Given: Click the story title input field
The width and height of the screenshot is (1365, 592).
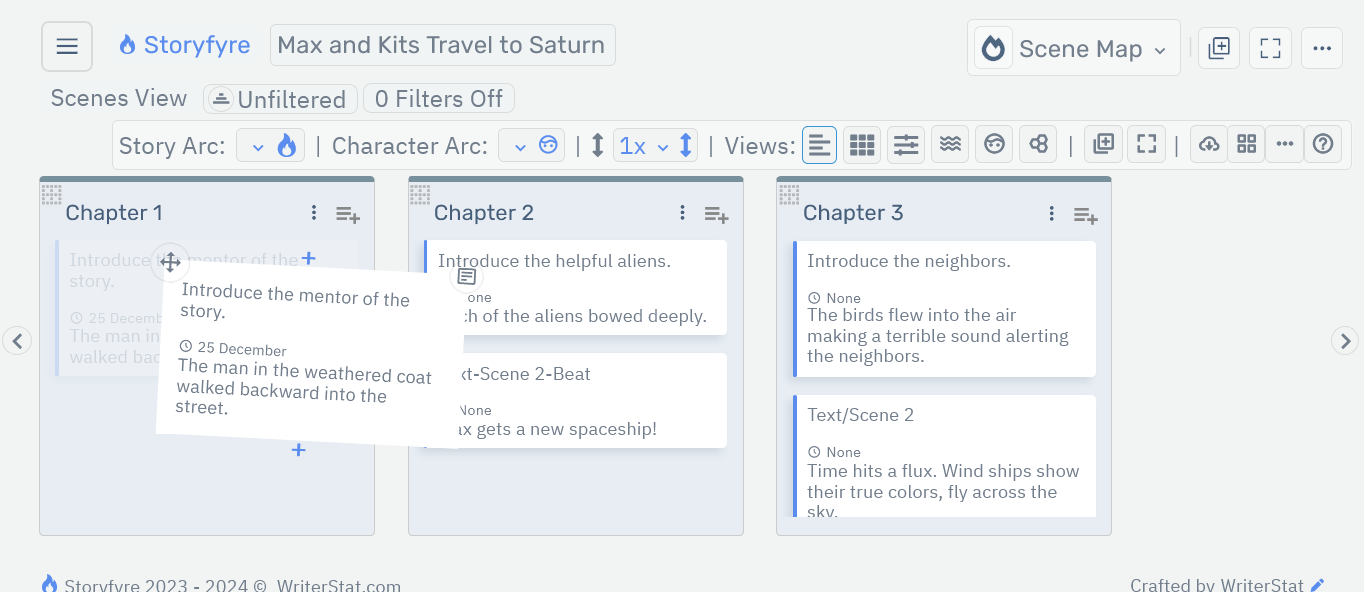Looking at the screenshot, I should 442,44.
